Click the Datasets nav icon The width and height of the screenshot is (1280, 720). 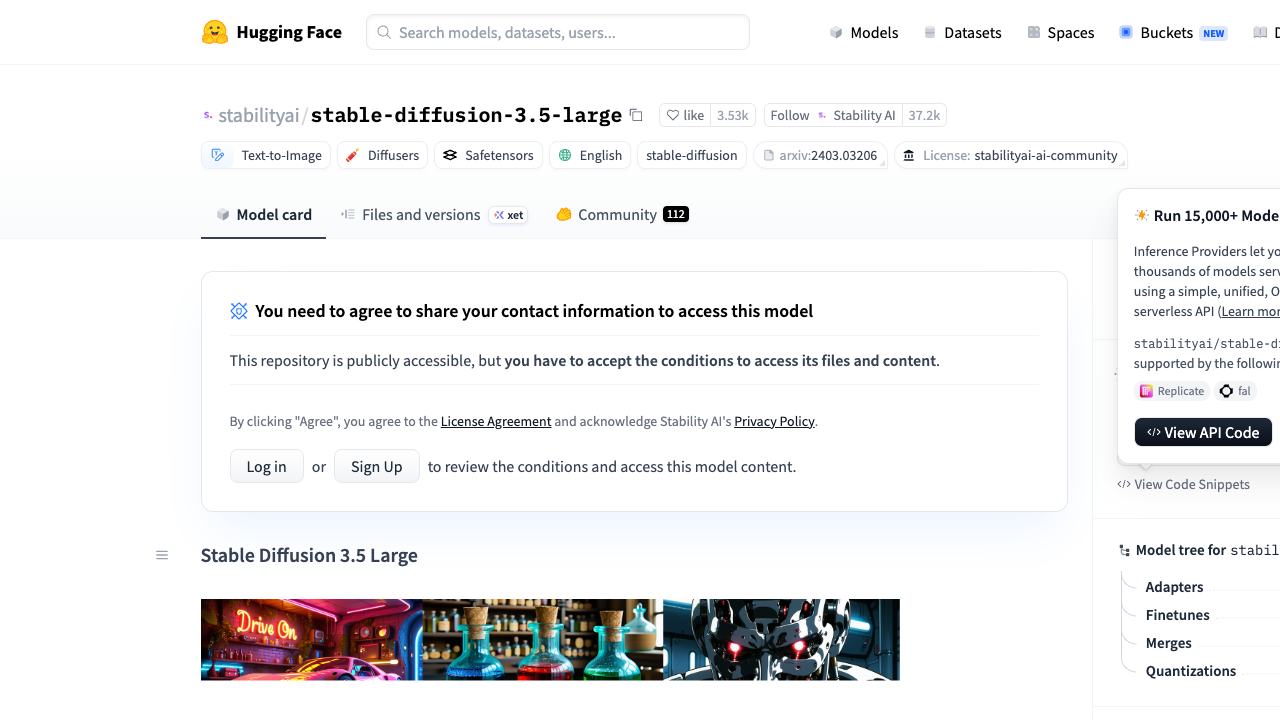(x=930, y=32)
